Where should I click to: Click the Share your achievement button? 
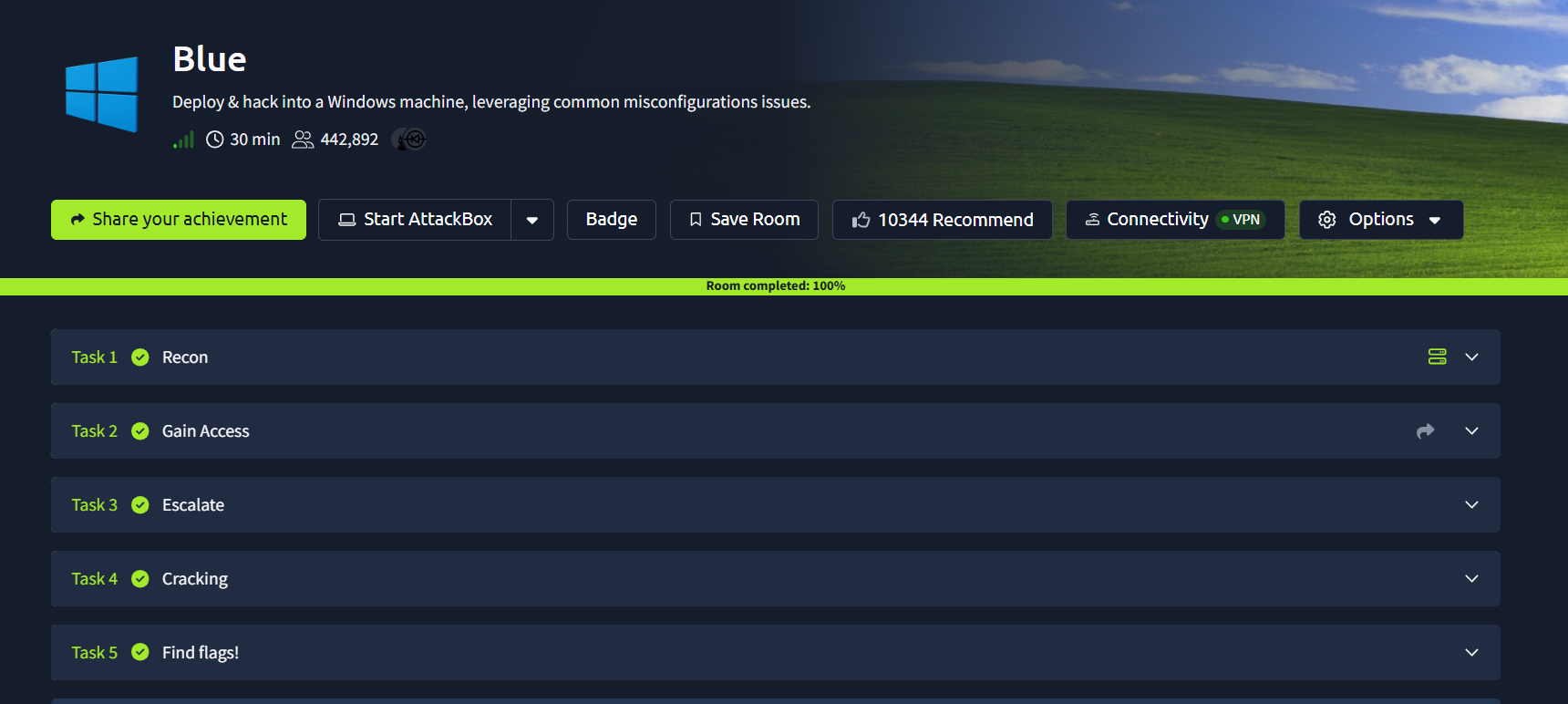click(x=179, y=220)
